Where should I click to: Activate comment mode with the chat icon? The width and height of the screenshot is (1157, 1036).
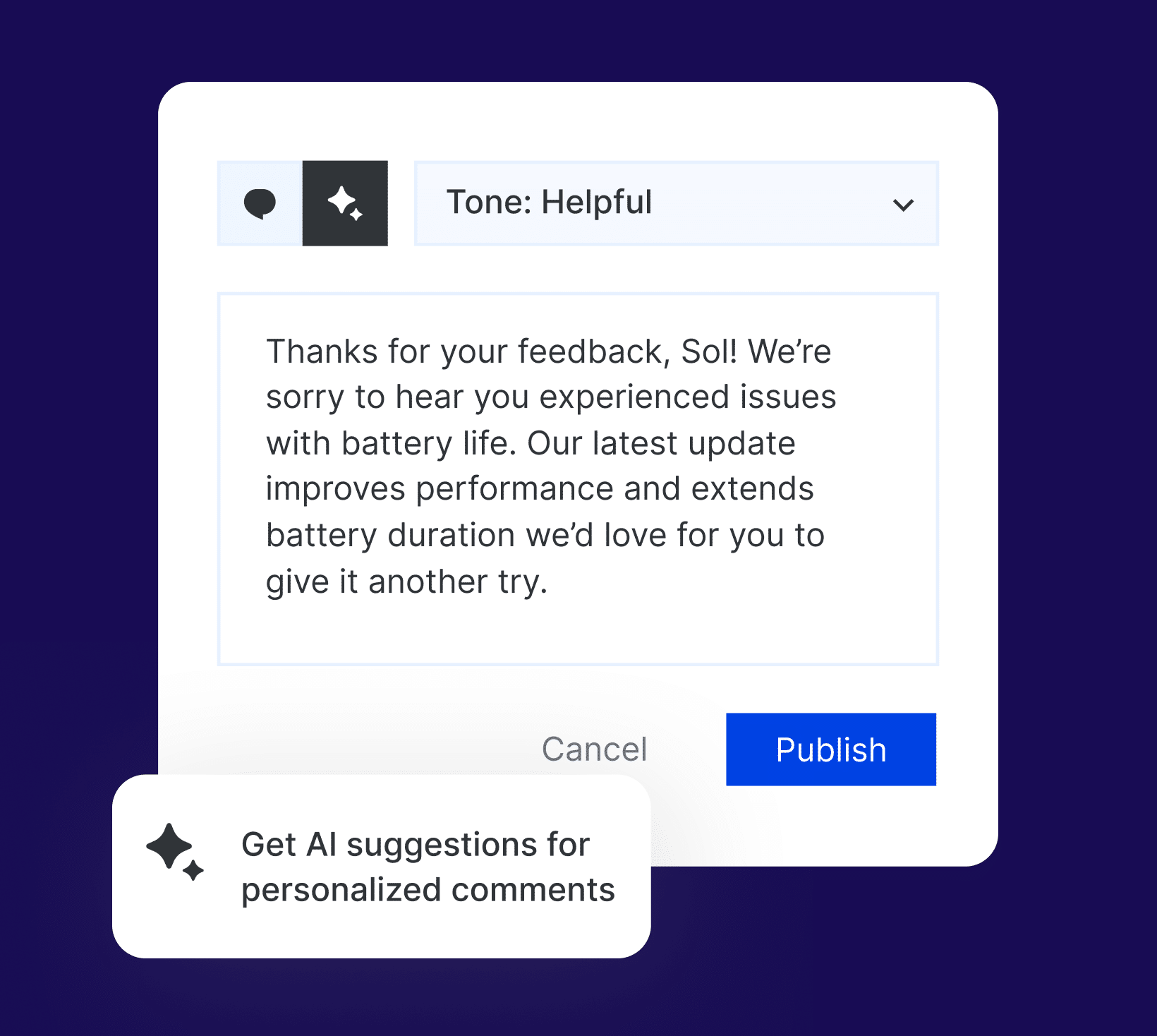pos(260,203)
